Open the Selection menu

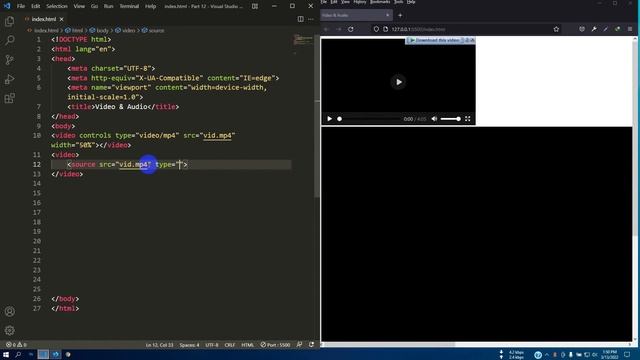coord(57,6)
